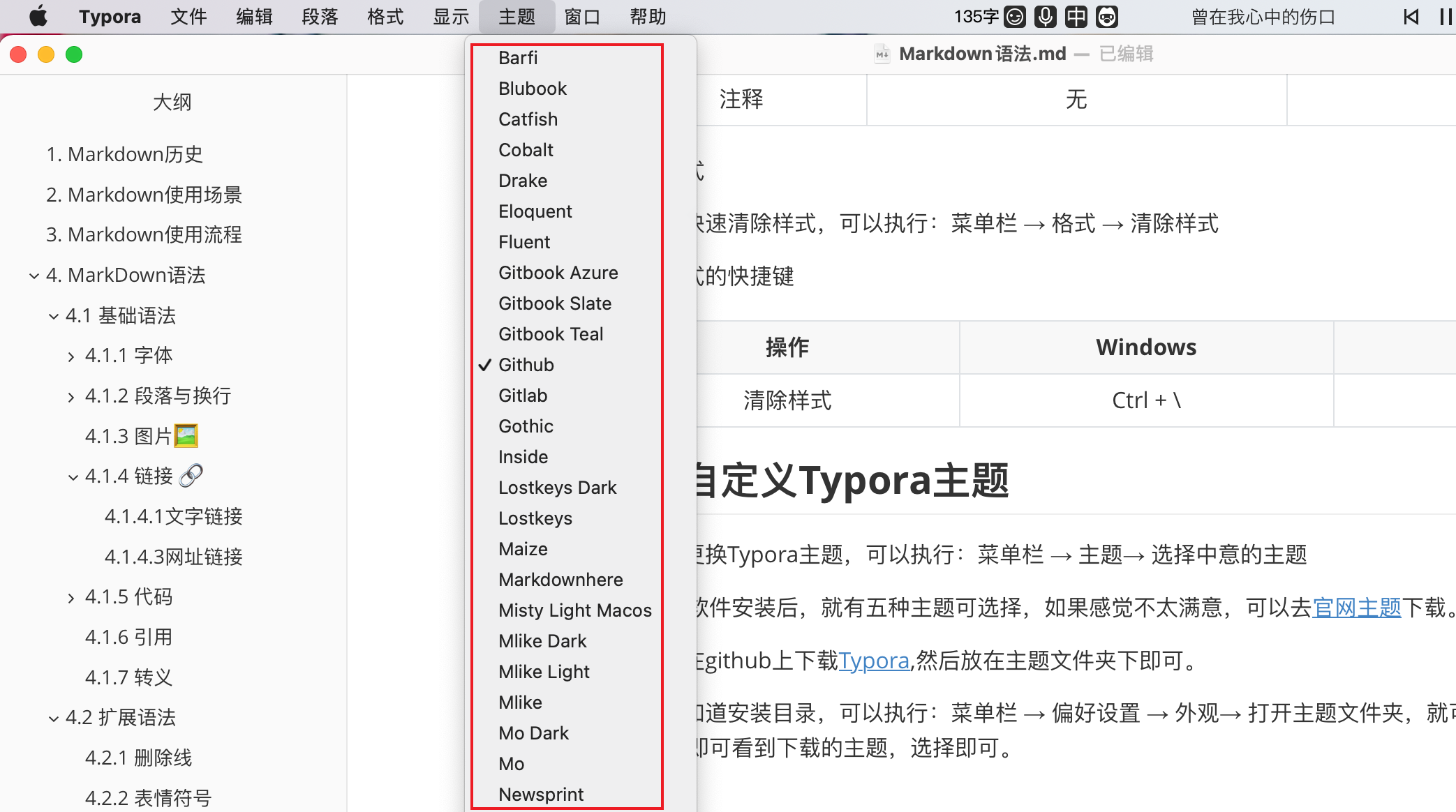Collapse the 4.2 扩展语法 outline section

(53, 719)
